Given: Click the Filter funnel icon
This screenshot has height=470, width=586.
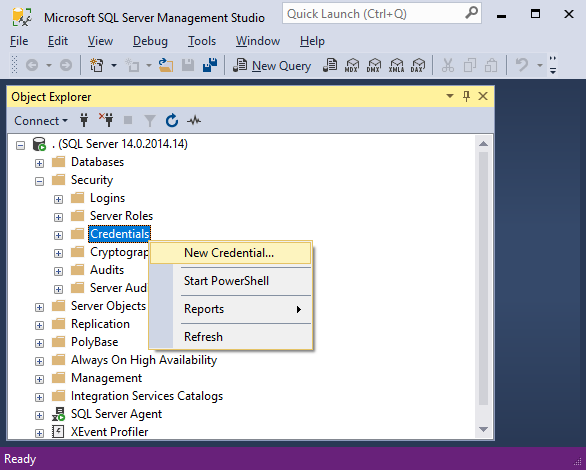Looking at the screenshot, I should coord(150,121).
